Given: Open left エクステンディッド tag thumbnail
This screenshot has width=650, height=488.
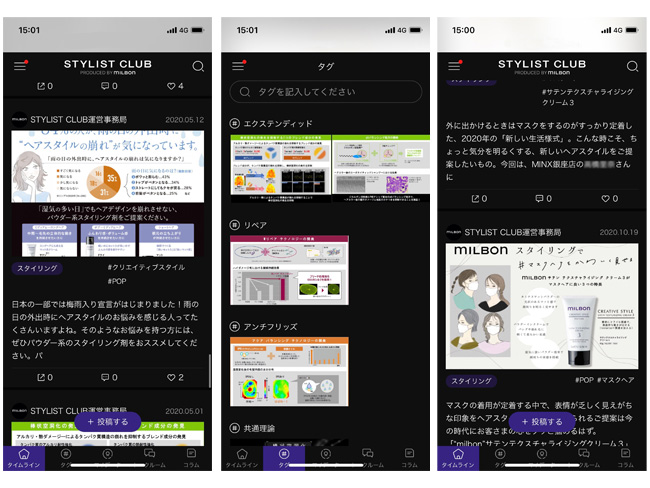Looking at the screenshot, I should click(x=281, y=169).
